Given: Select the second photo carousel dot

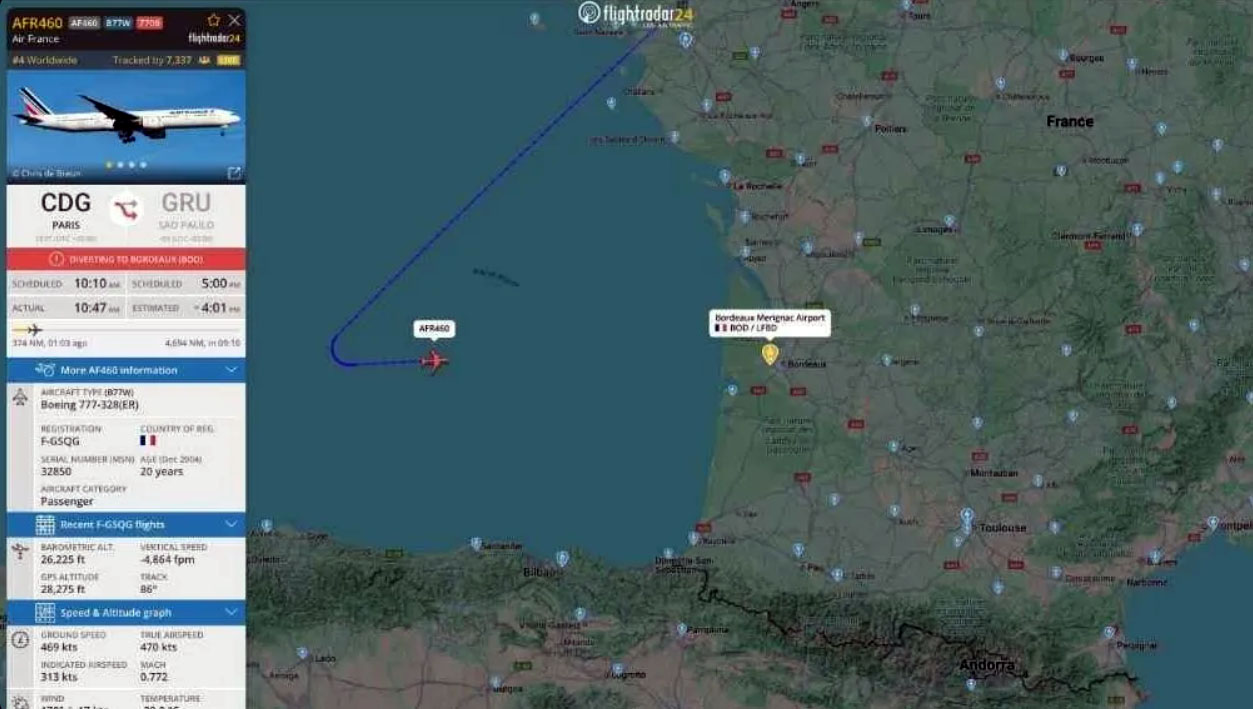Looking at the screenshot, I should point(120,165).
